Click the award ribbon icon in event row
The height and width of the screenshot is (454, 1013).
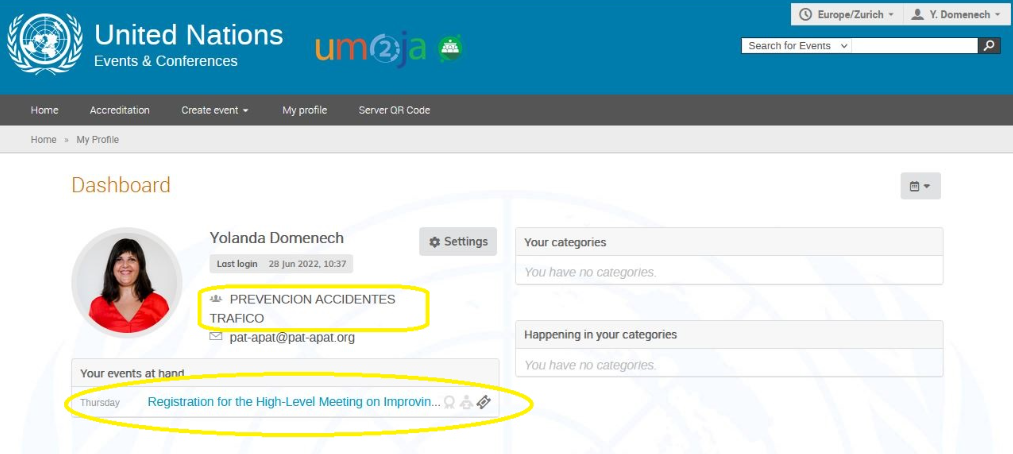tap(449, 402)
